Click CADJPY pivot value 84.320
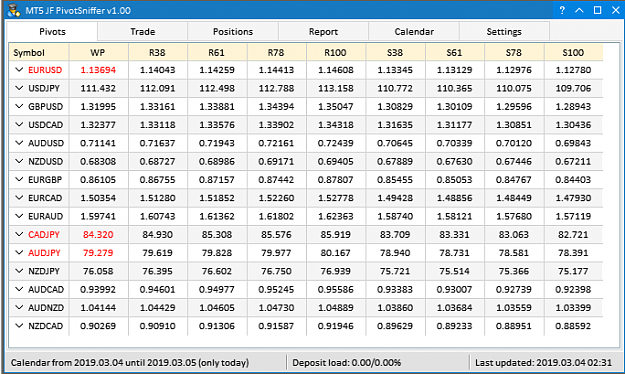Image resolution: width=625 pixels, height=374 pixels. (98, 235)
